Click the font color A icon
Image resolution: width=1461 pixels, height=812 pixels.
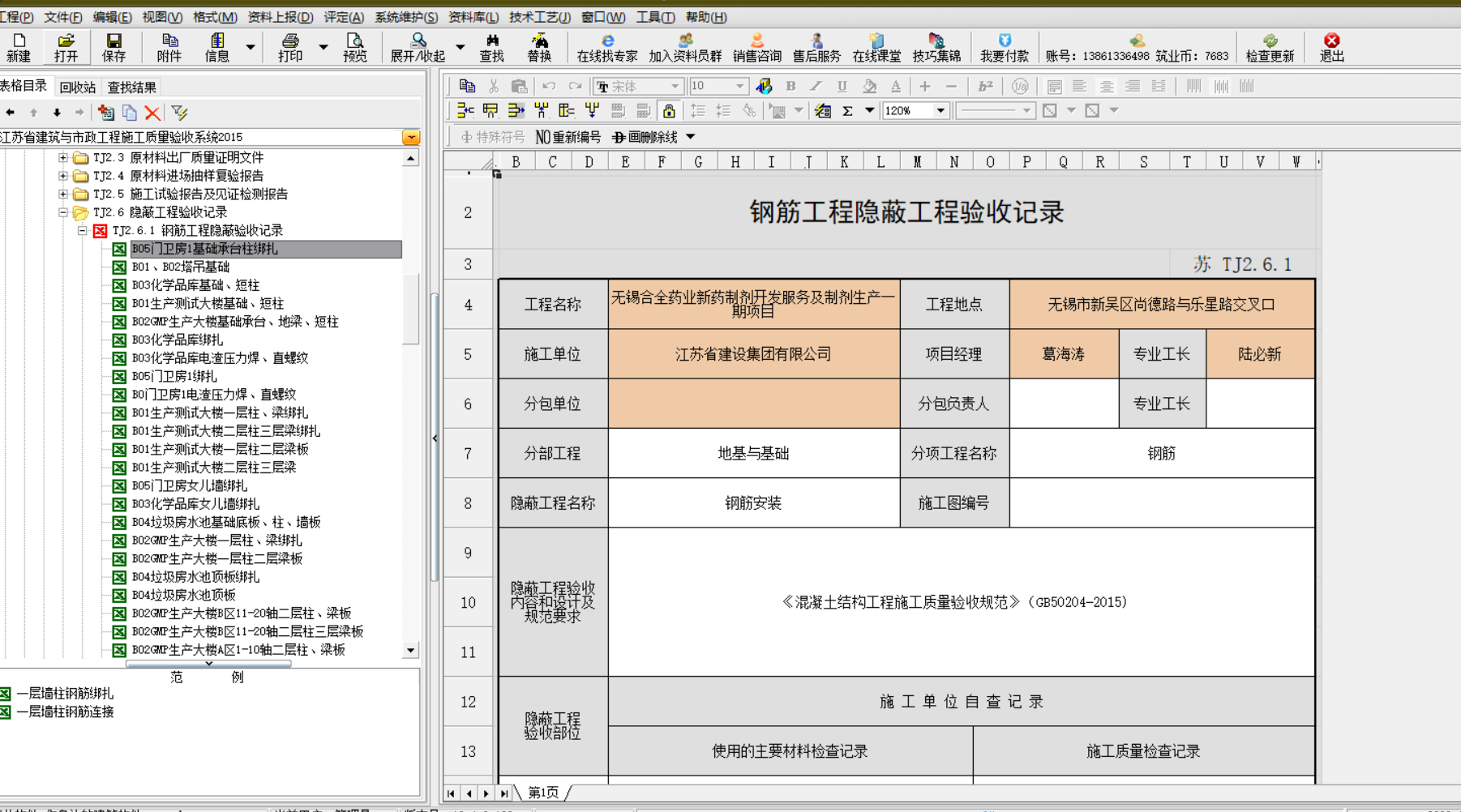895,86
